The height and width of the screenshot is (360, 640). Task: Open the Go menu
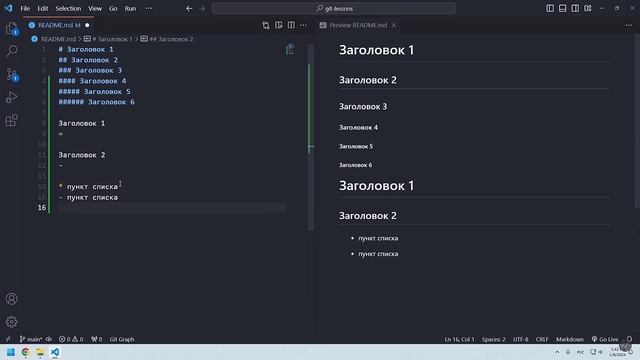113,8
